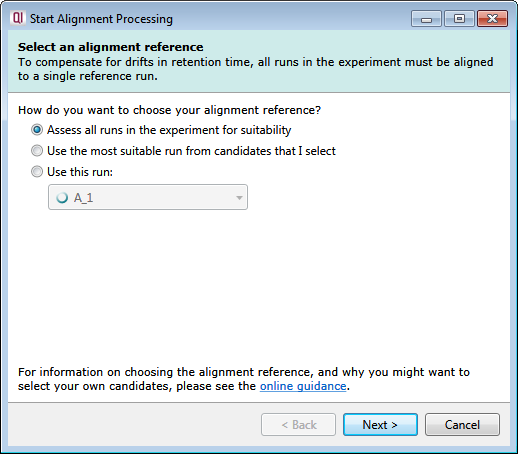The height and width of the screenshot is (454, 518).
Task: Click the disabled < Back button
Action: (x=298, y=425)
